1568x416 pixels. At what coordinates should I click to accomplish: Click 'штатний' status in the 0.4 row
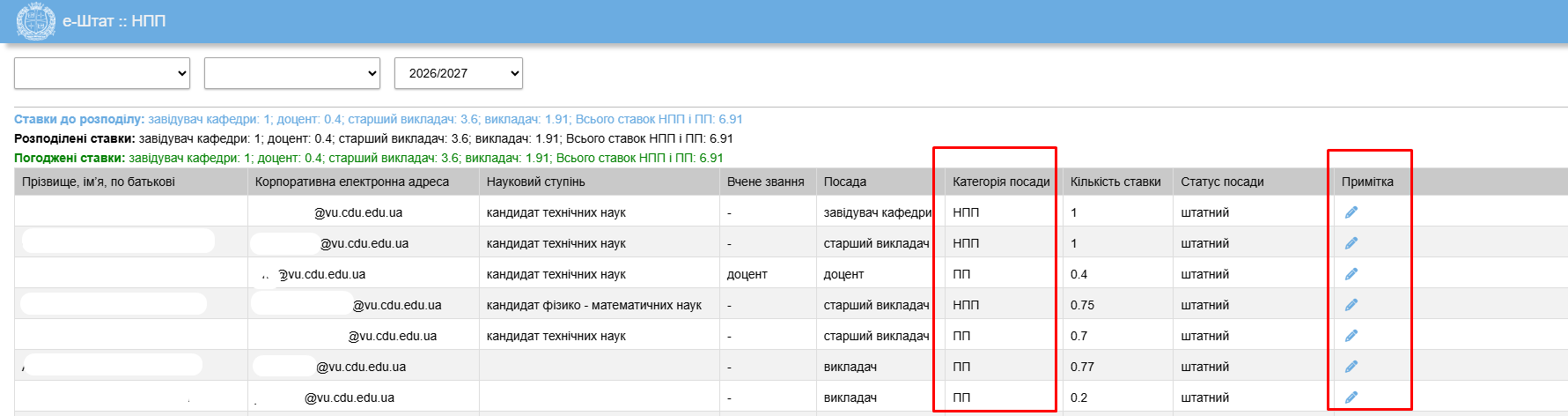(x=1205, y=274)
